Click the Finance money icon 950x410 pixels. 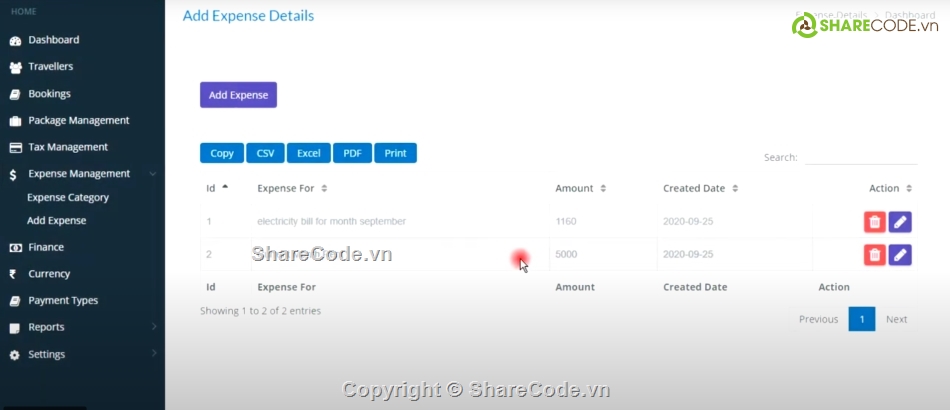(x=15, y=248)
